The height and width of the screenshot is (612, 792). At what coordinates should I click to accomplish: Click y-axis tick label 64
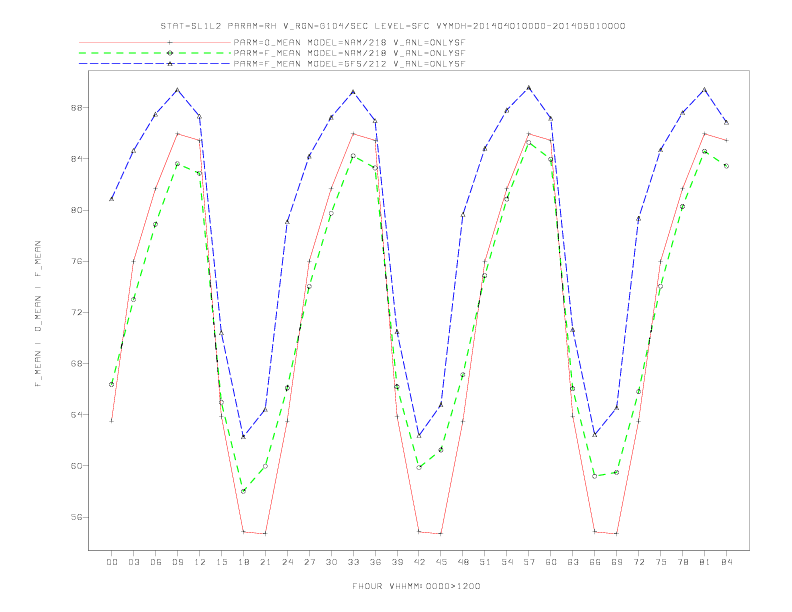tap(76, 415)
